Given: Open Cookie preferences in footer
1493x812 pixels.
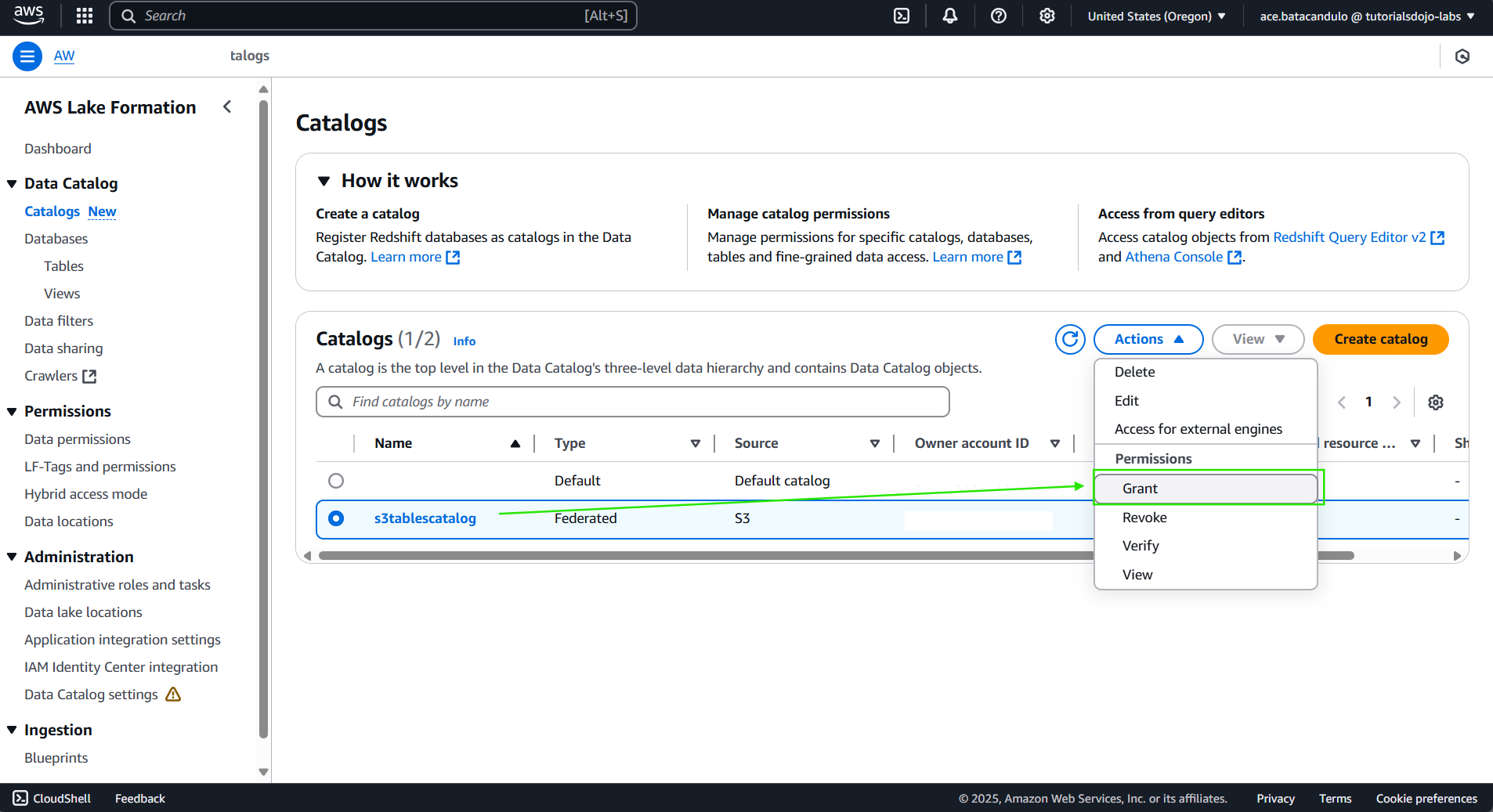Looking at the screenshot, I should coord(1426,799).
